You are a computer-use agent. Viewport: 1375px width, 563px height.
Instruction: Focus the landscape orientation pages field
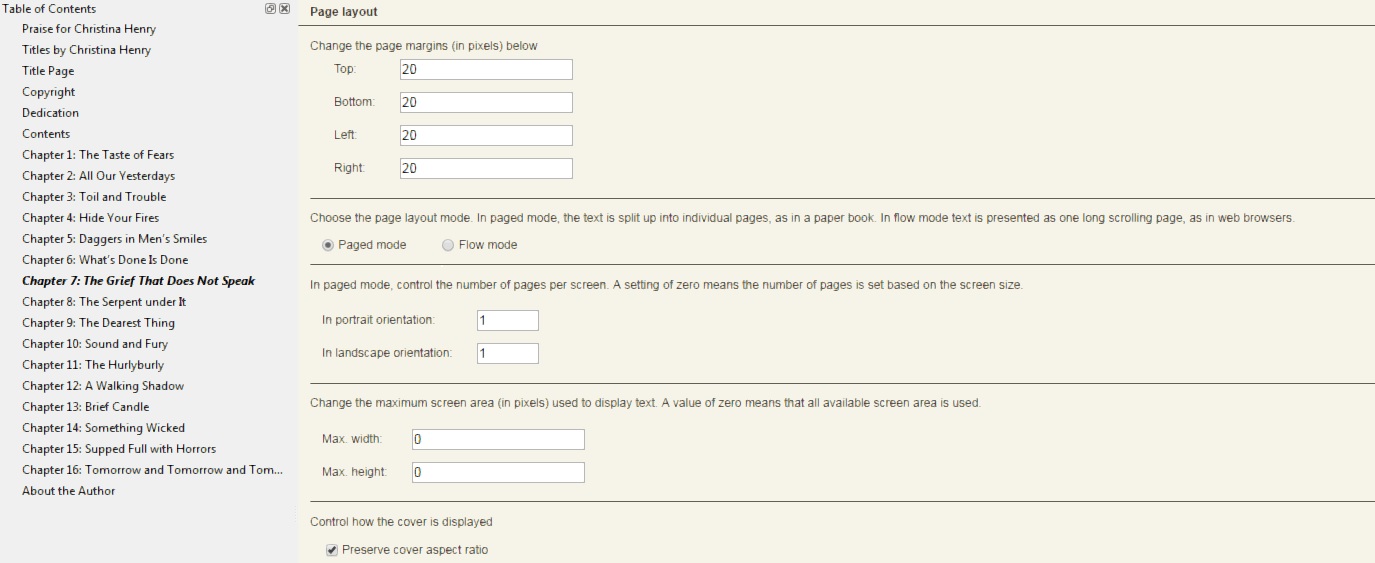(507, 353)
